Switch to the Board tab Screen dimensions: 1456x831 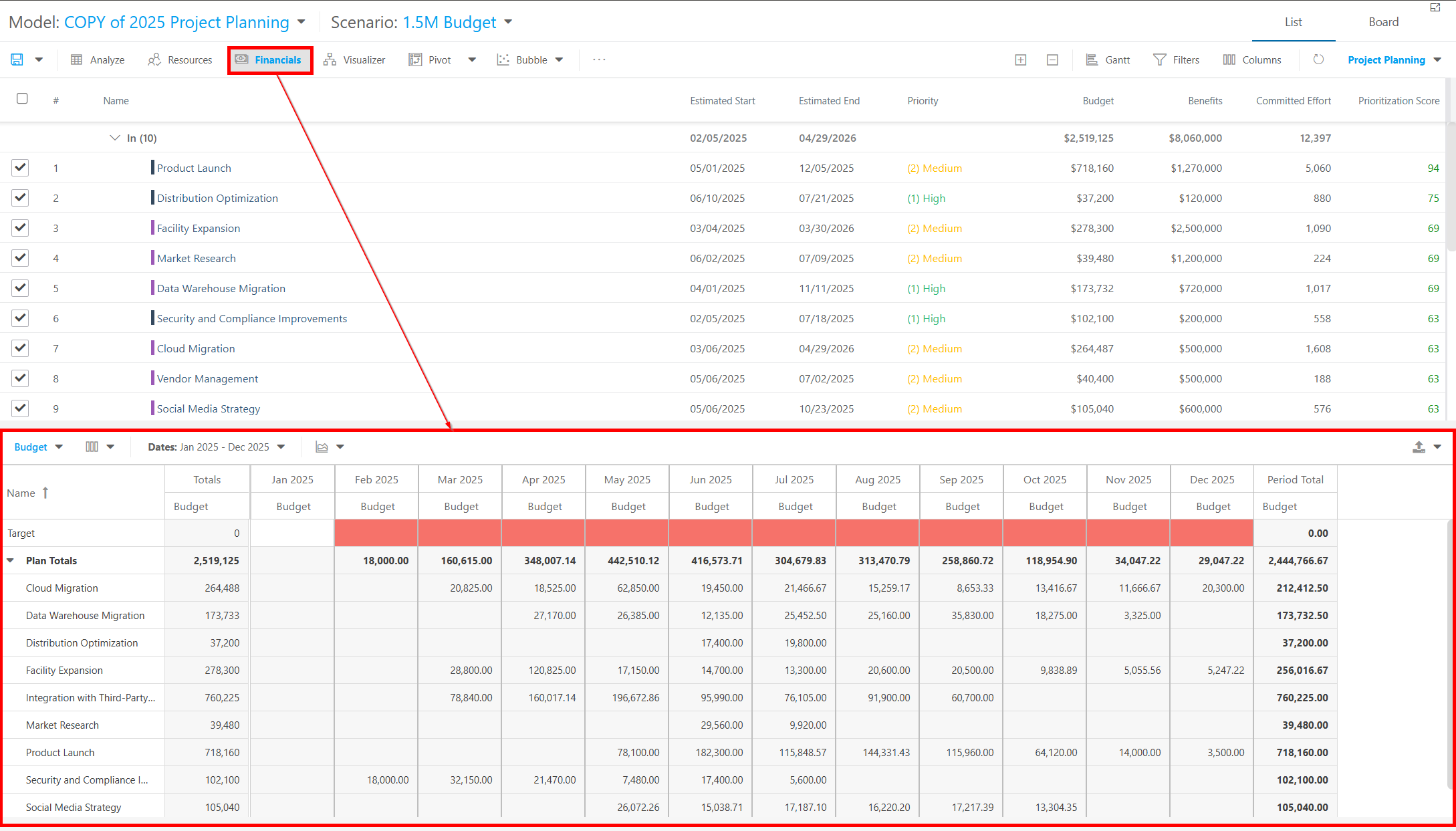click(1383, 22)
